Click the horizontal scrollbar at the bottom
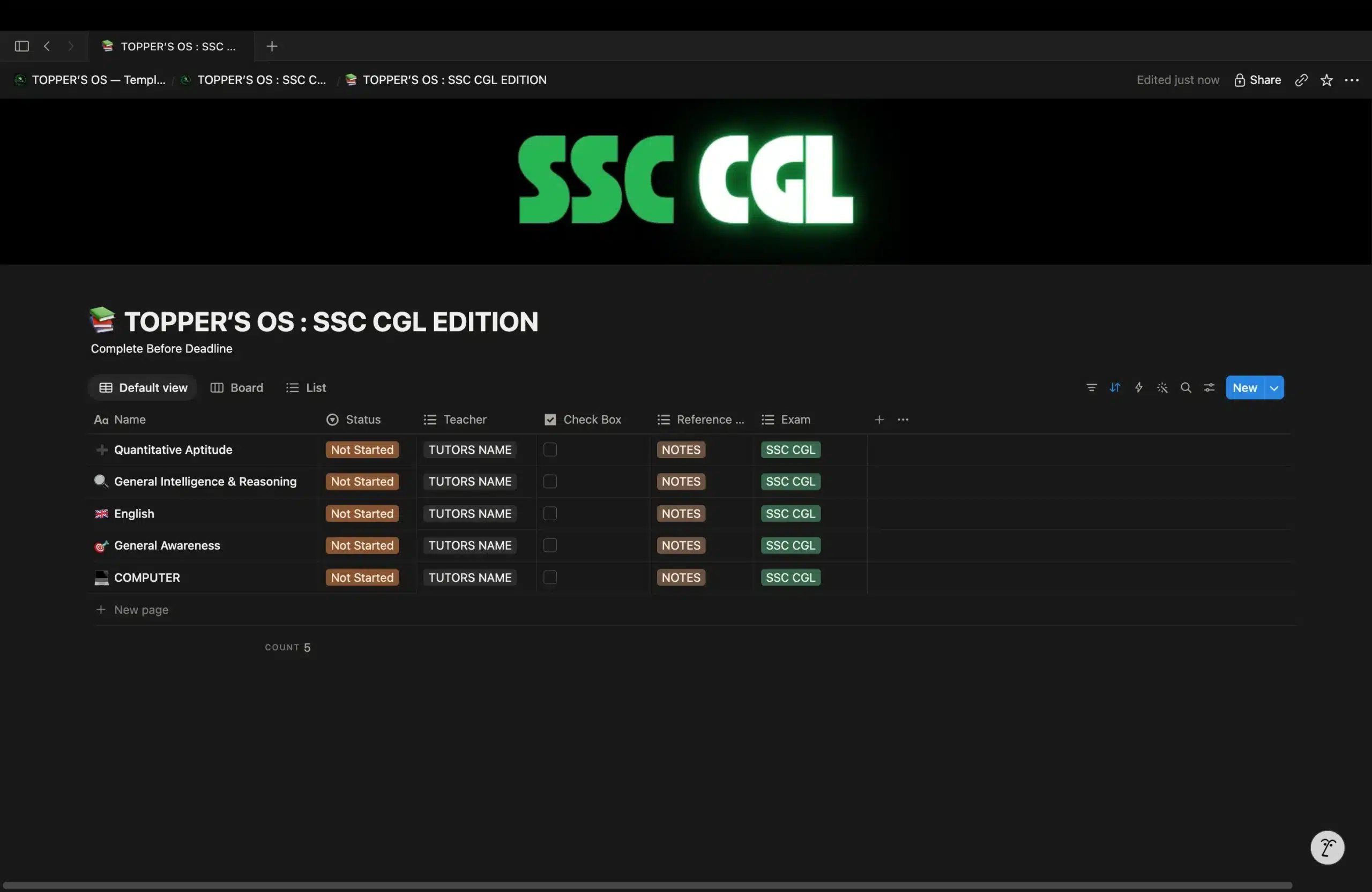 pos(647,885)
